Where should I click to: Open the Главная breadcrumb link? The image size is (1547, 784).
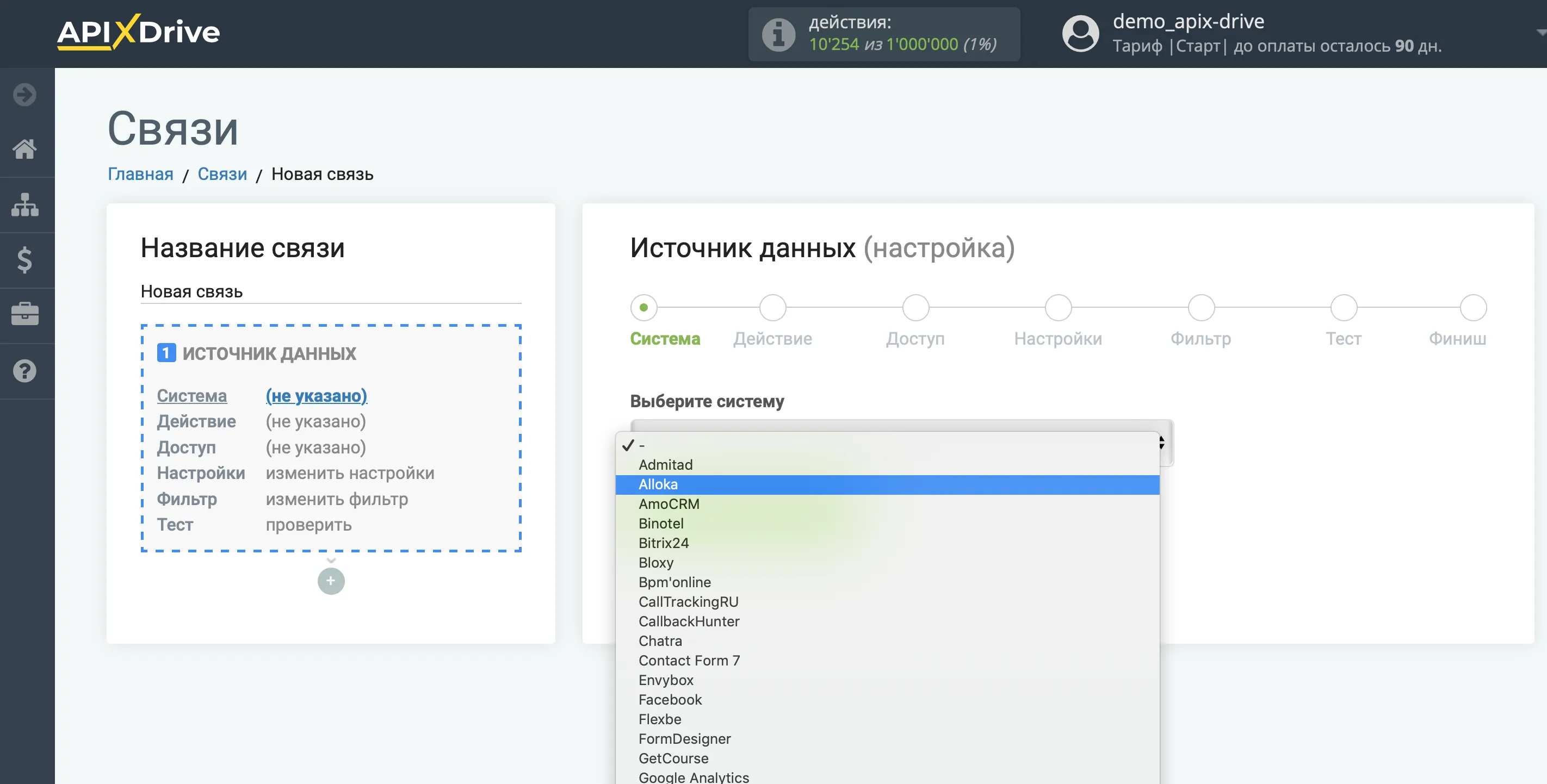(140, 174)
